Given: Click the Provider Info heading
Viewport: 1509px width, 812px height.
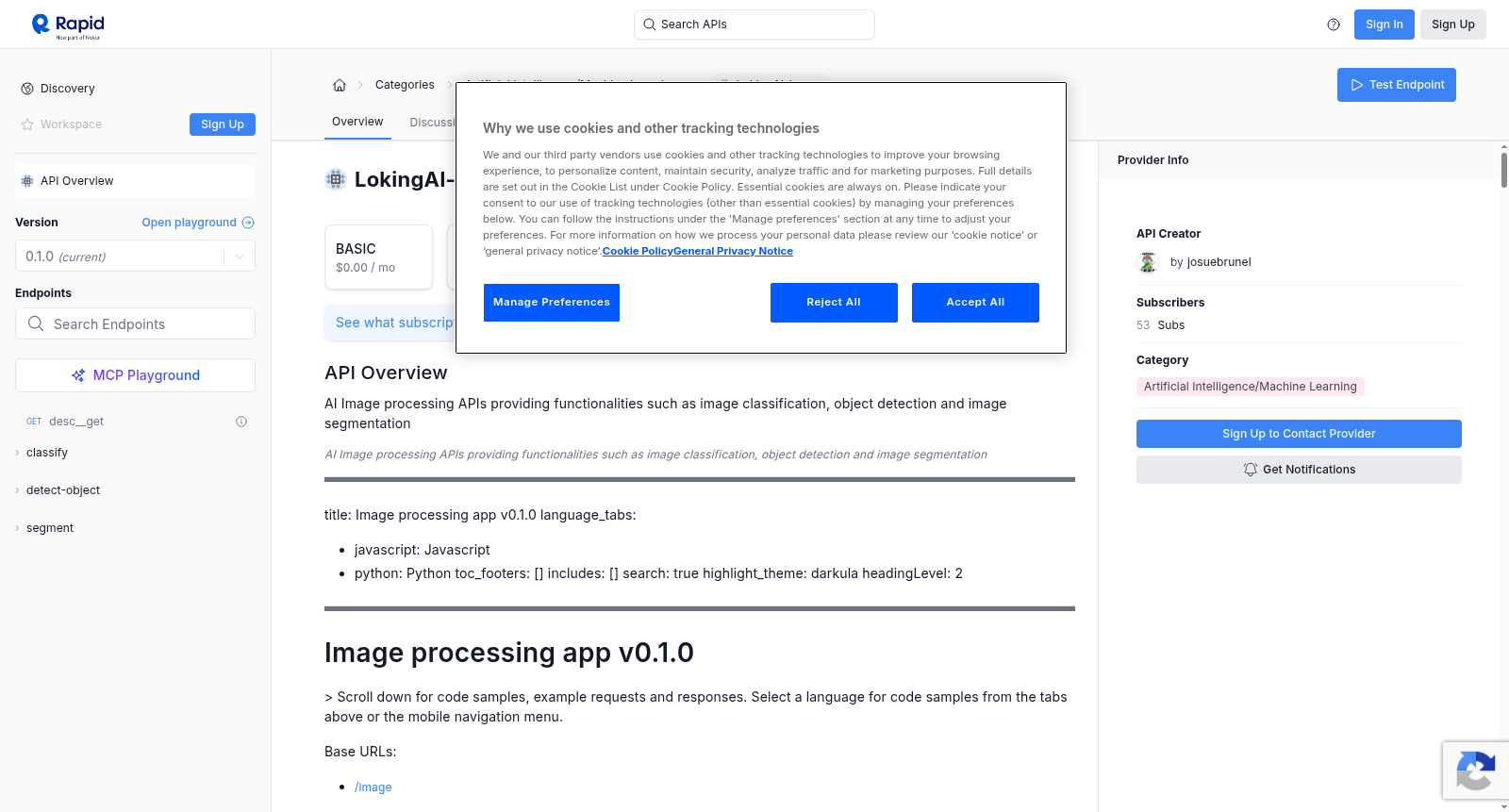Looking at the screenshot, I should tap(1152, 160).
